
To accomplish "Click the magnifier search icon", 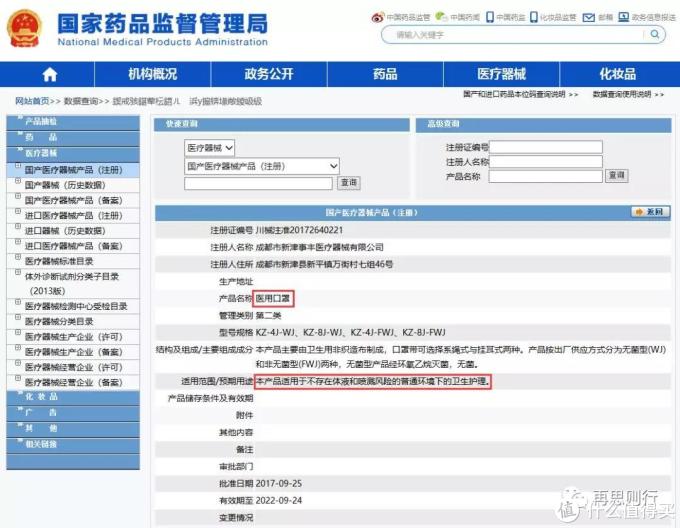I will [x=654, y=34].
